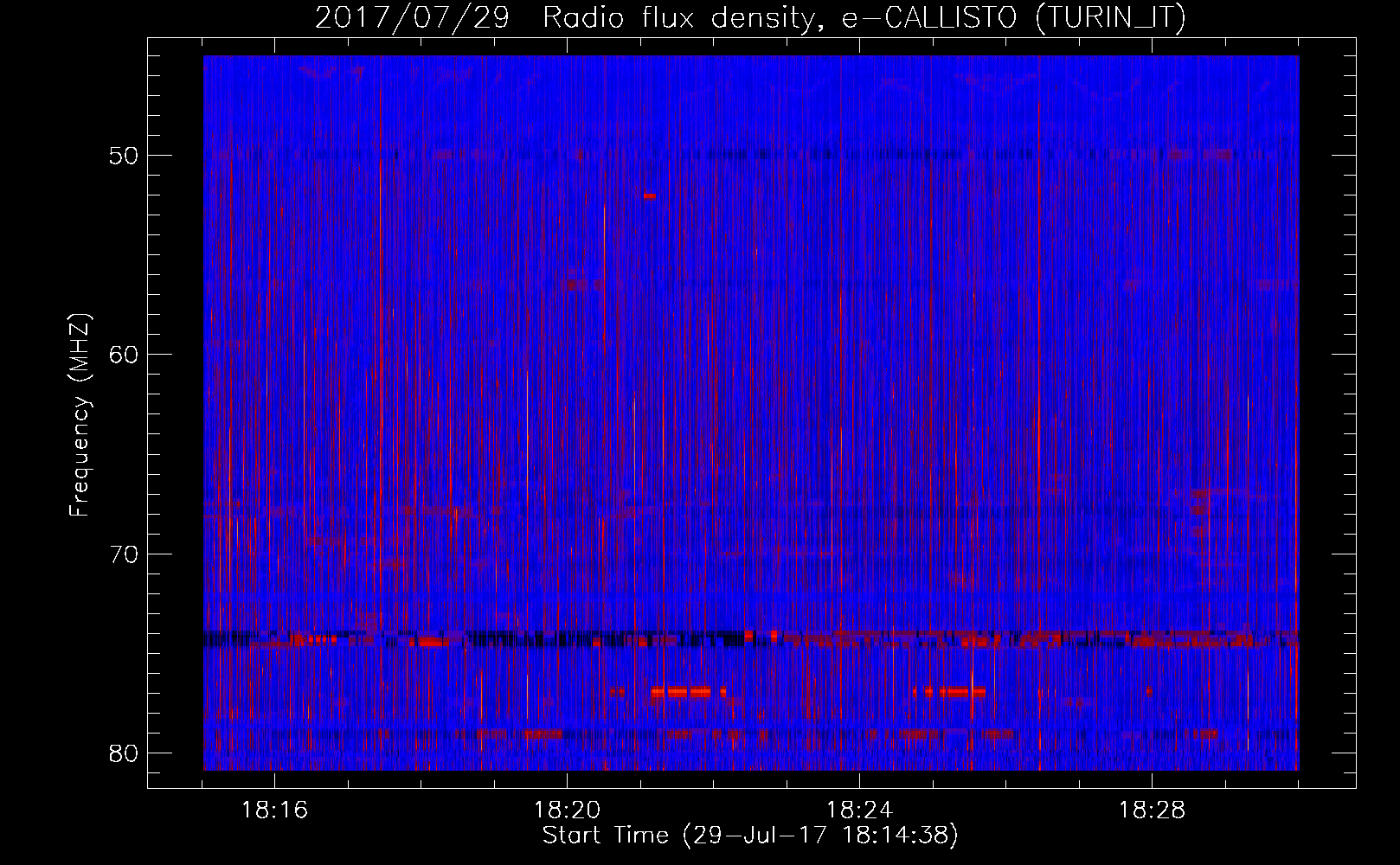Click the small red burst near 52 MHz
Screen dimensions: 1400x865
(649, 196)
